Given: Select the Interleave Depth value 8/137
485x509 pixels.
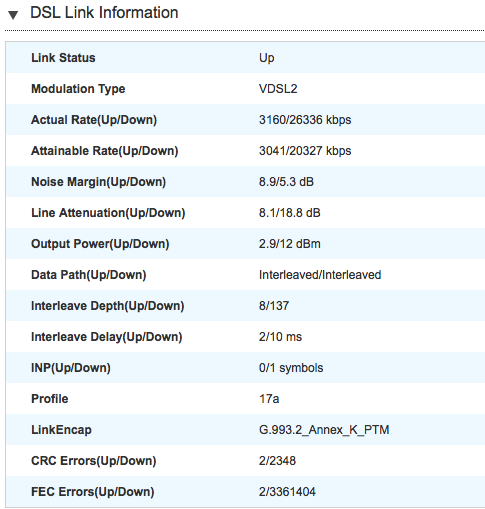Looking at the screenshot, I should click(274, 306).
